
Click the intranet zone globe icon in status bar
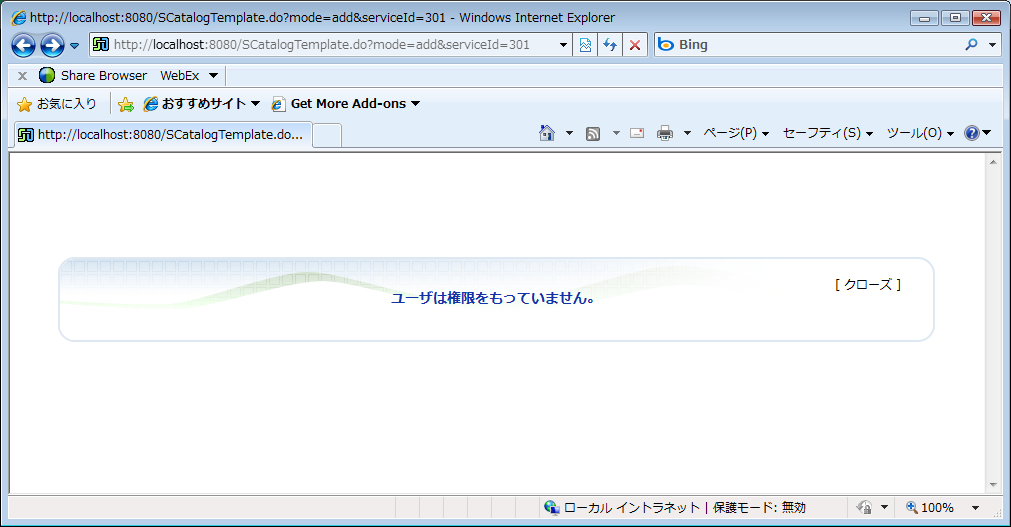click(x=551, y=508)
